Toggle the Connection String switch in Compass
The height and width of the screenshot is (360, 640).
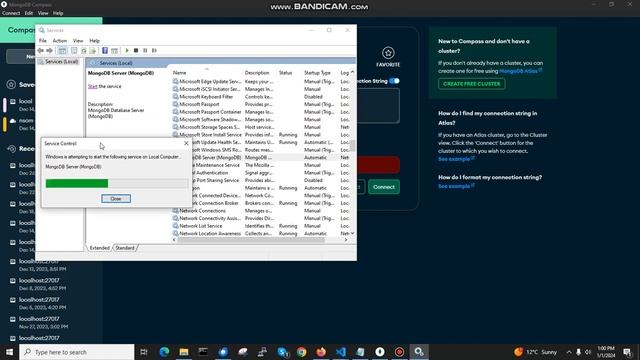[x=394, y=81]
